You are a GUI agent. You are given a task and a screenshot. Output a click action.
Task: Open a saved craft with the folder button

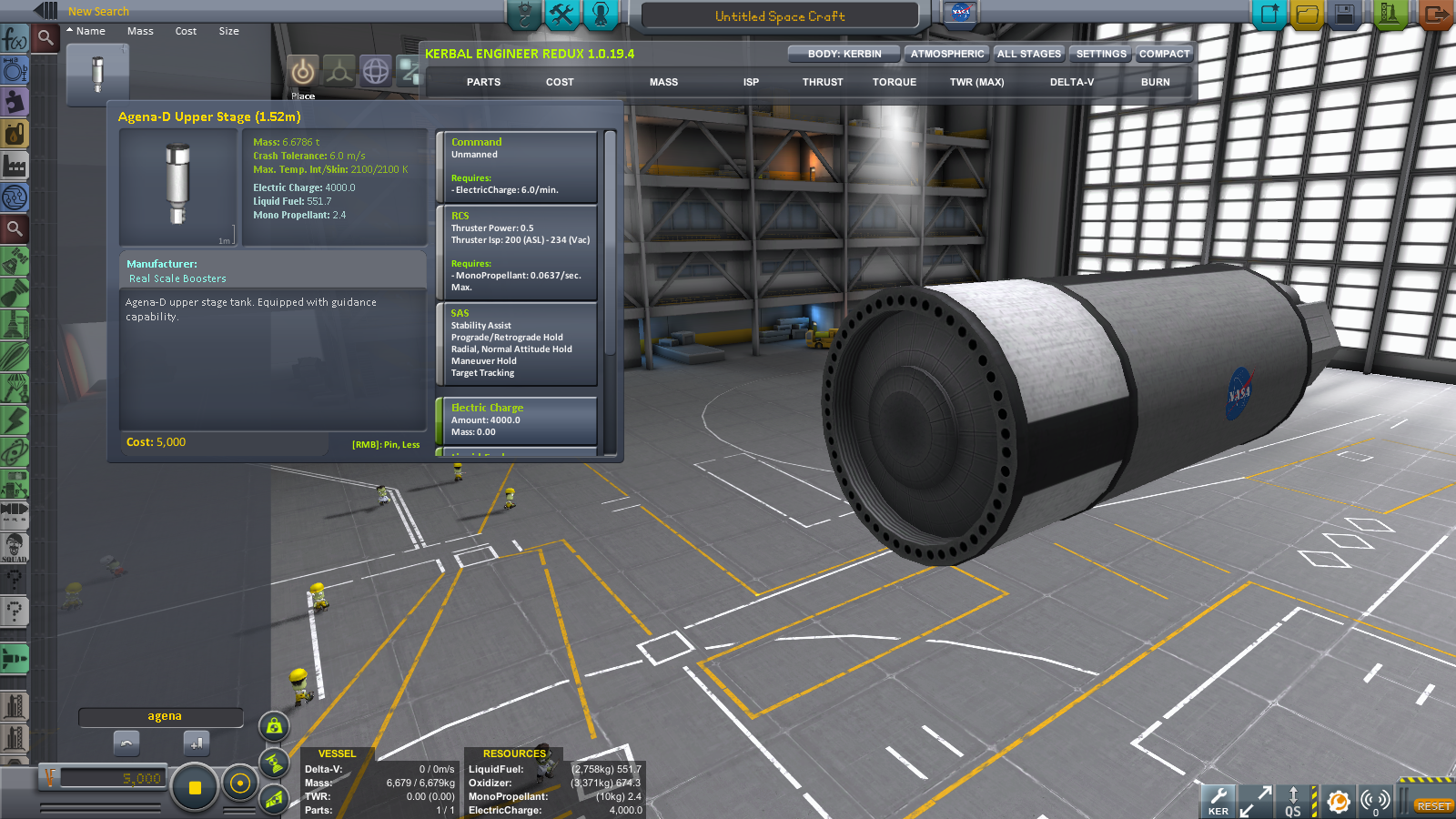1308,15
